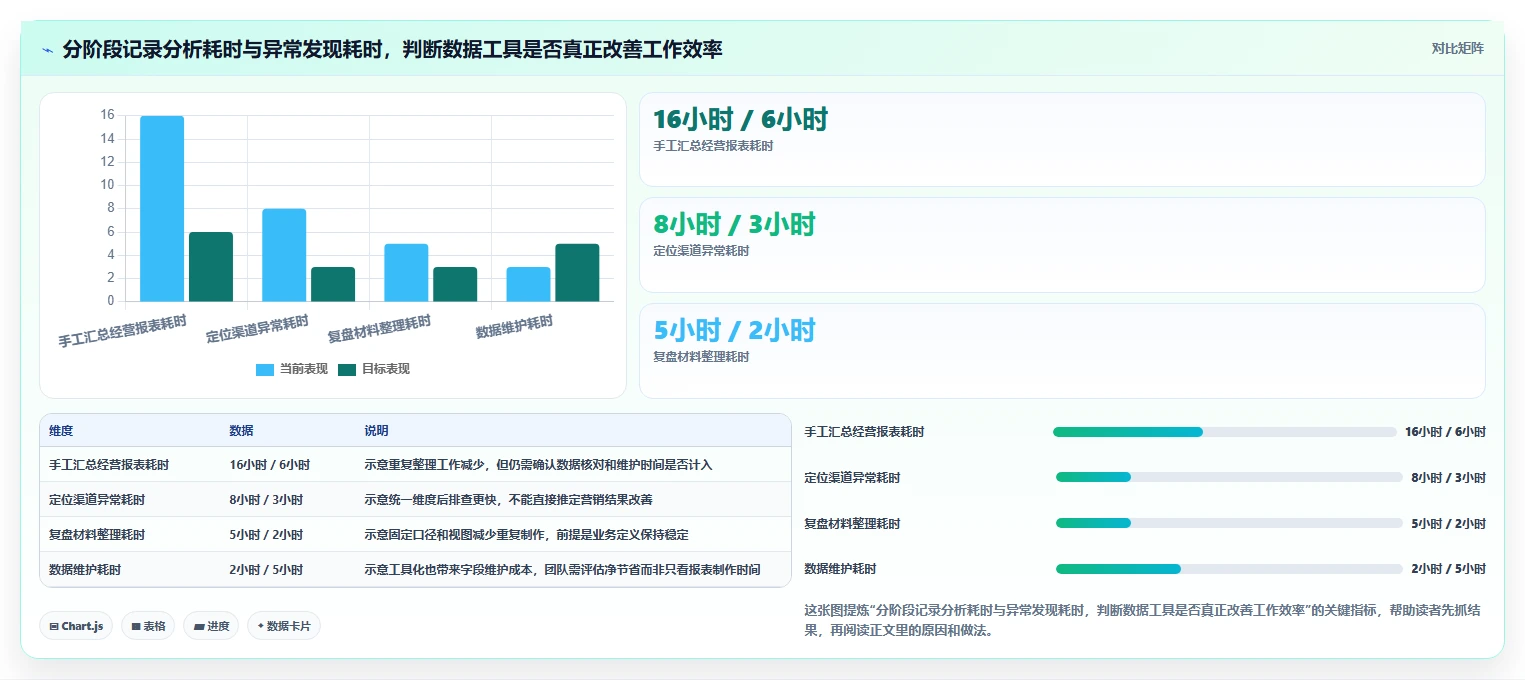
Task: Click progress value label 2小时 / 5小时
Action: 1448,569
